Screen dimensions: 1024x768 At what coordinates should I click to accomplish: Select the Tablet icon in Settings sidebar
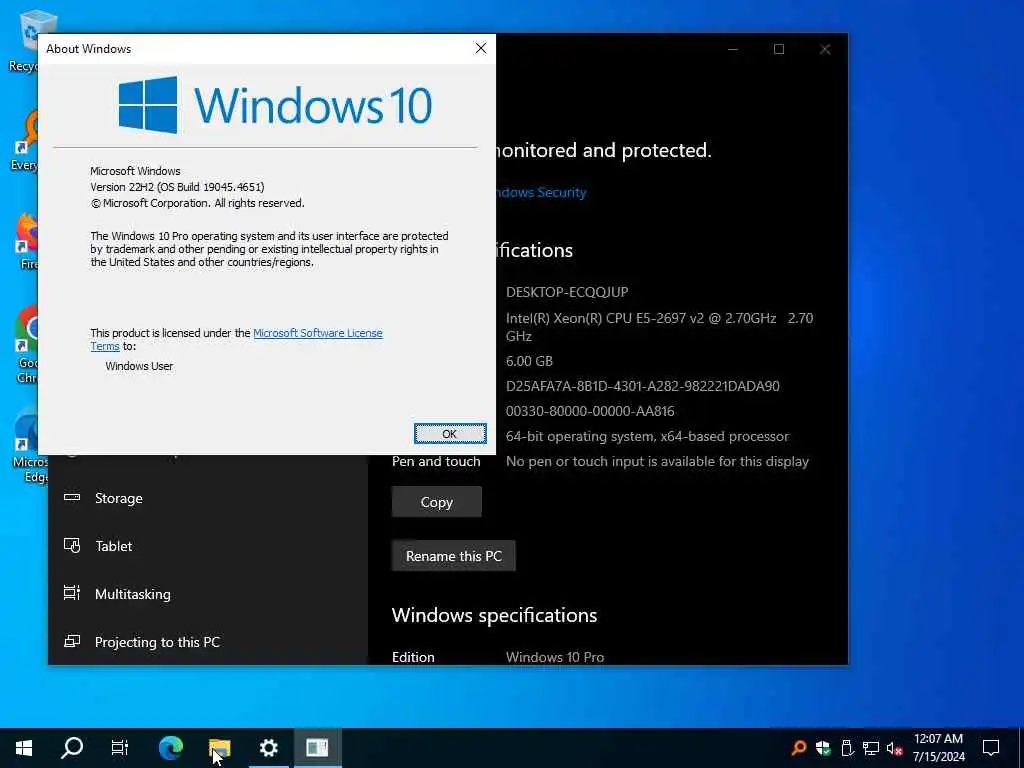point(72,545)
